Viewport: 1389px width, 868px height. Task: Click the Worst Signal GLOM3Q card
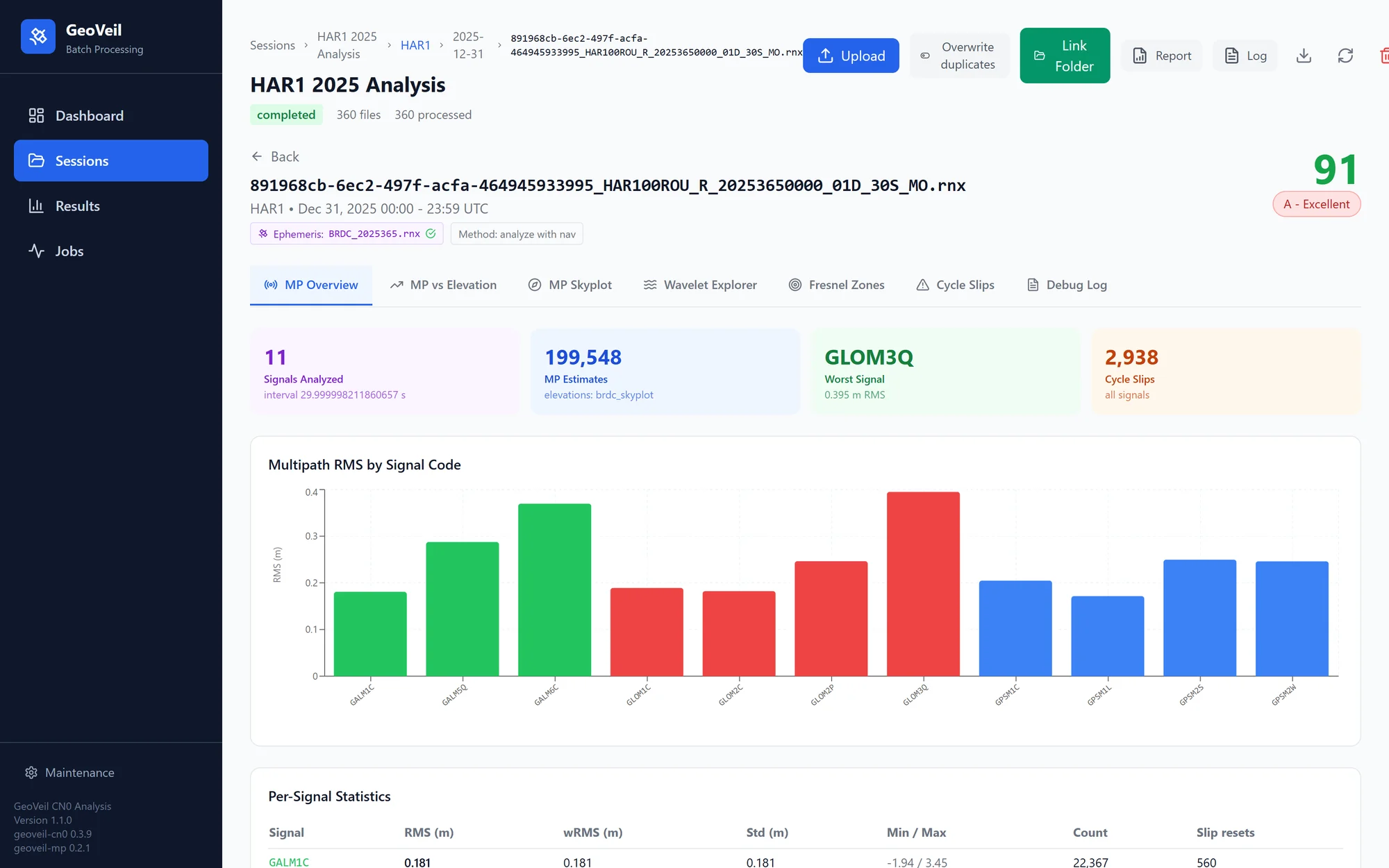point(946,372)
